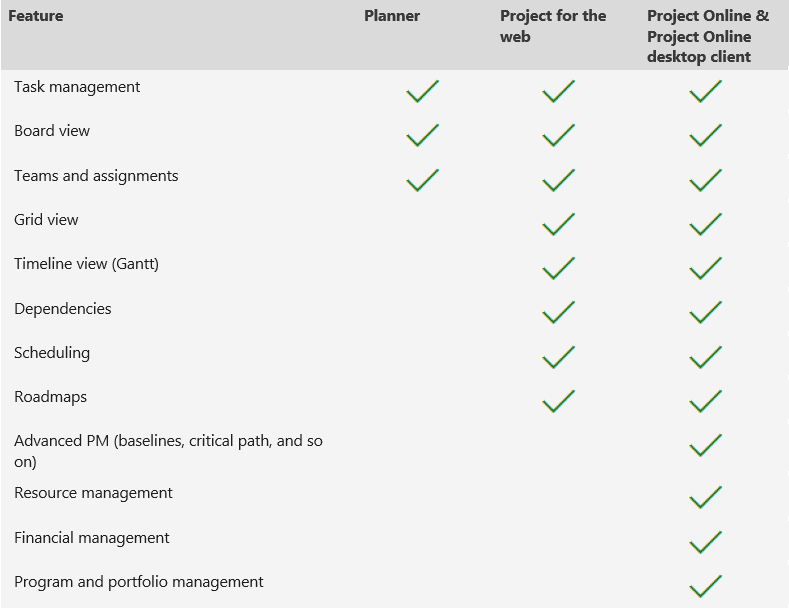Click the Program and portfolio management label
The image size is (789, 609).
(x=139, y=582)
